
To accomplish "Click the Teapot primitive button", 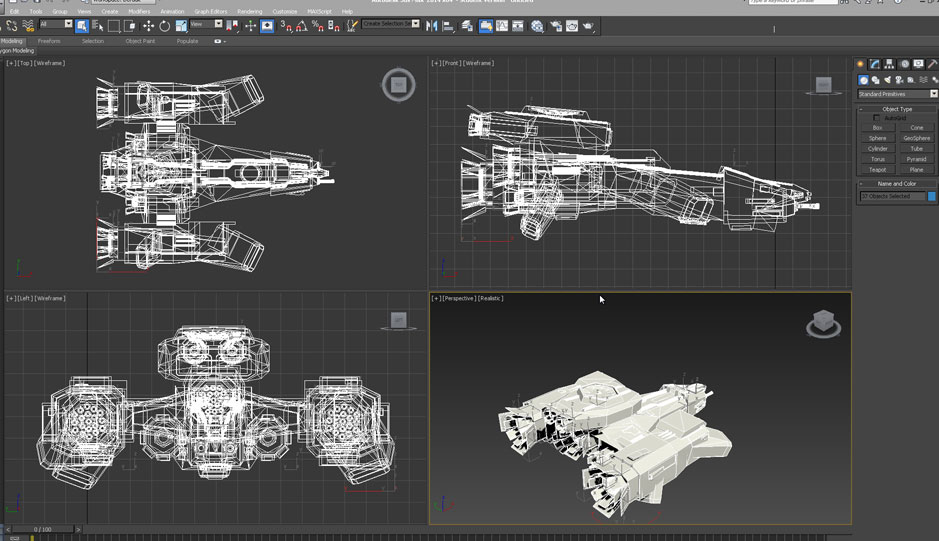I will 877,170.
